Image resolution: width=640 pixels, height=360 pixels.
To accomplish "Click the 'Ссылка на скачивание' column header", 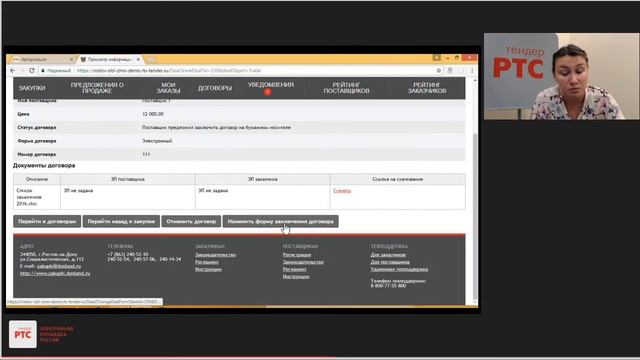I will [398, 179].
